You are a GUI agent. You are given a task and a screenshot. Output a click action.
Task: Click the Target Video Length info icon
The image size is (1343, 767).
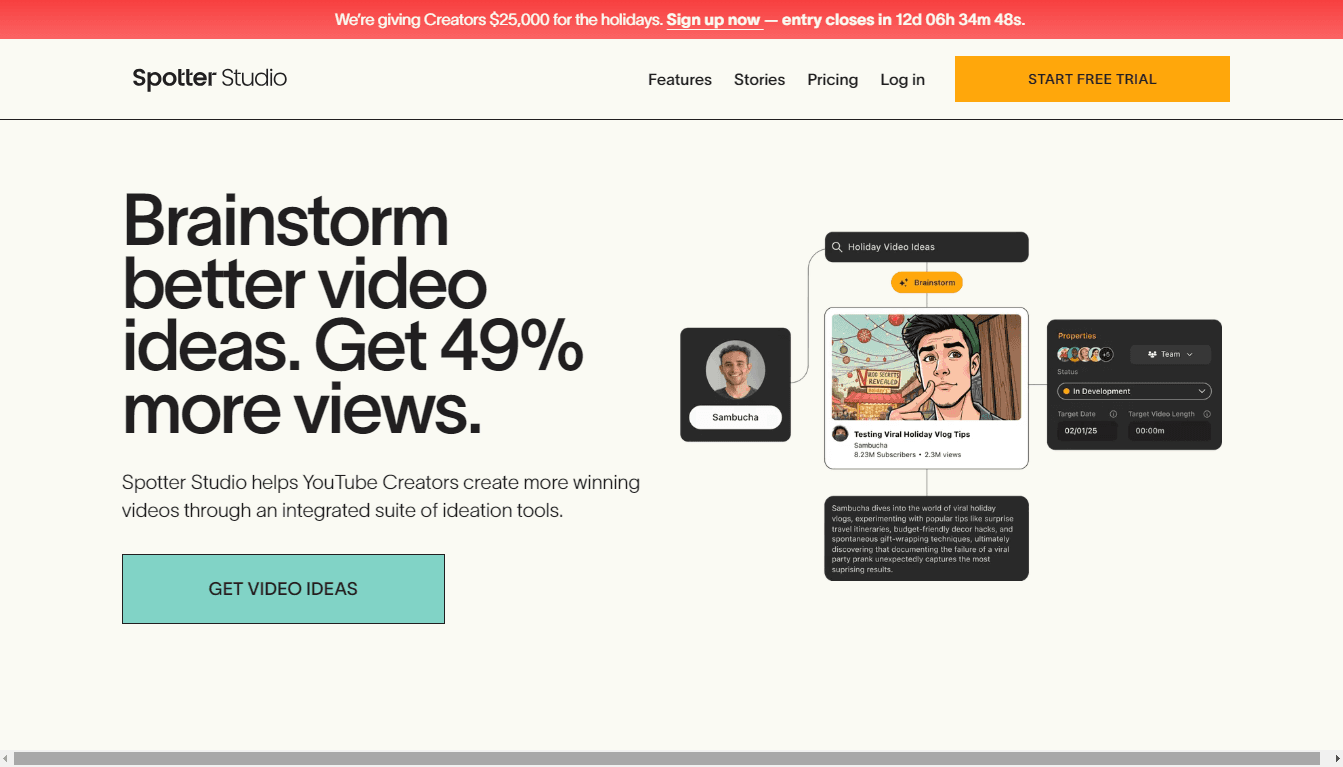(1207, 414)
